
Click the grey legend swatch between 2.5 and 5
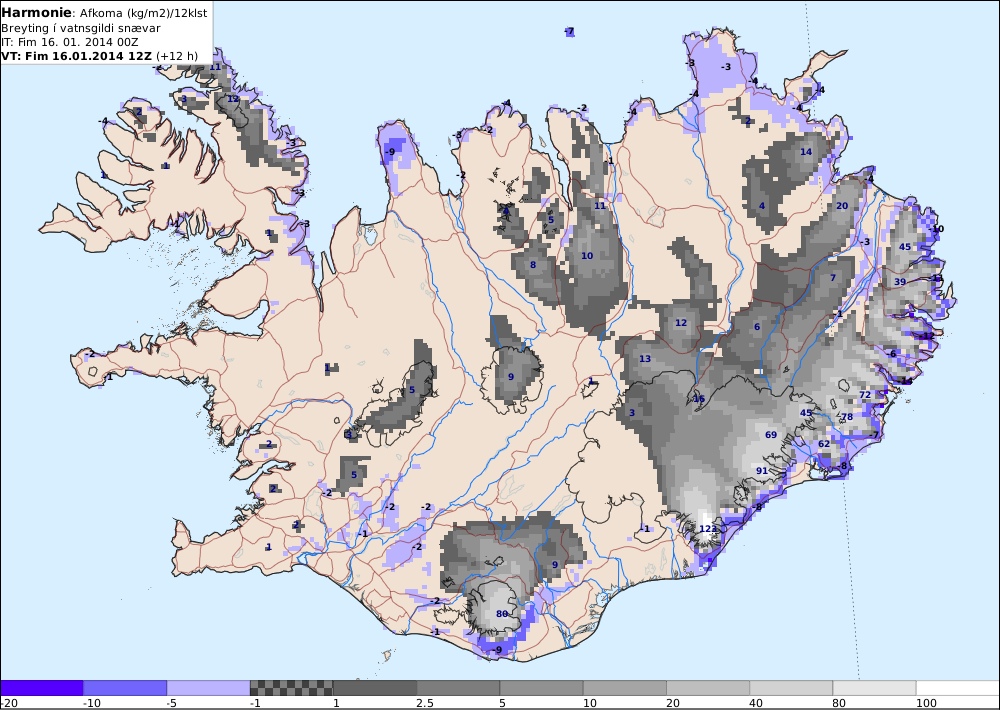(x=459, y=688)
